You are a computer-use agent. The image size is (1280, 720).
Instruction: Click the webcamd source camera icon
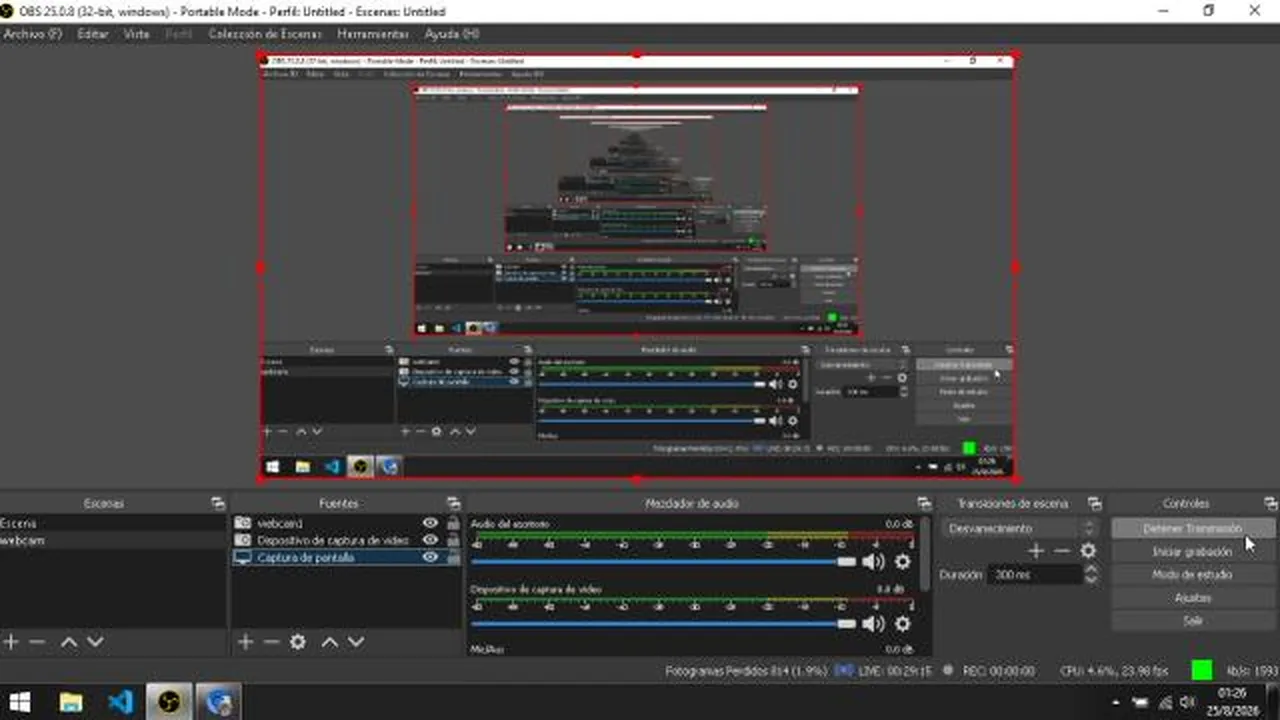click(x=242, y=523)
